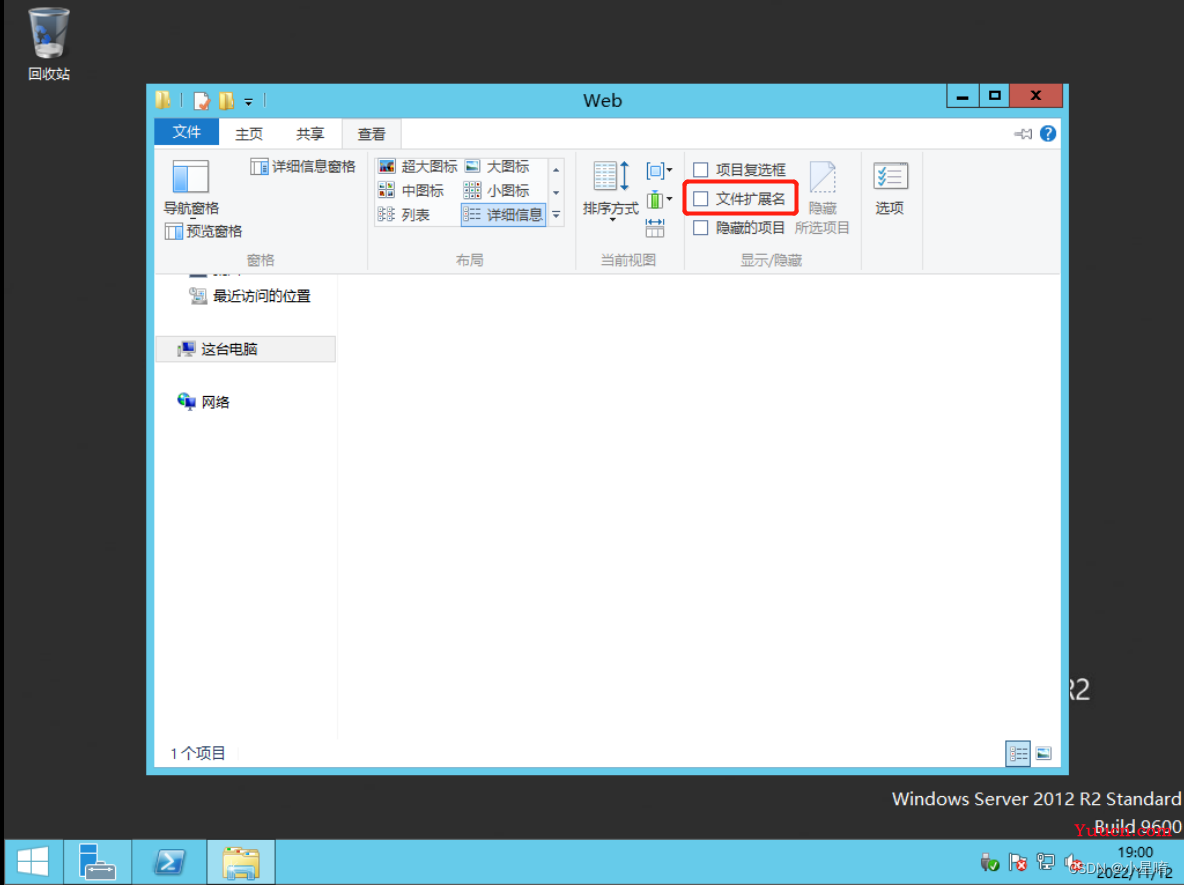Open the Recycle Bin (回收站) desktop icon
This screenshot has width=1184, height=885.
[x=49, y=44]
